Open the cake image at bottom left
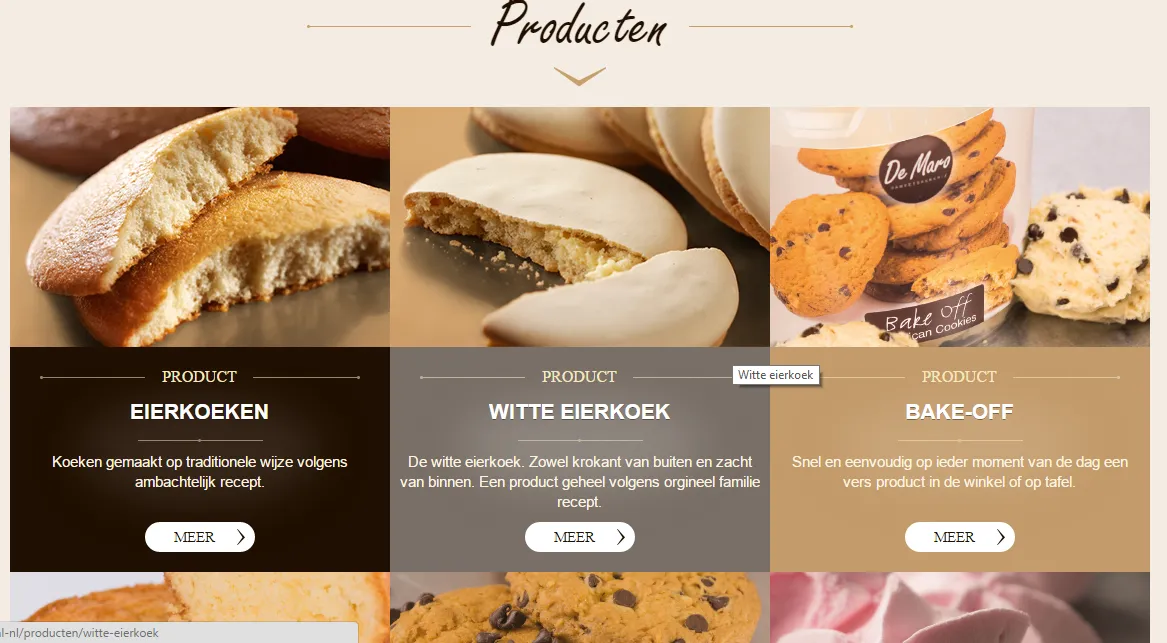The width and height of the screenshot is (1167, 643). click(199, 607)
